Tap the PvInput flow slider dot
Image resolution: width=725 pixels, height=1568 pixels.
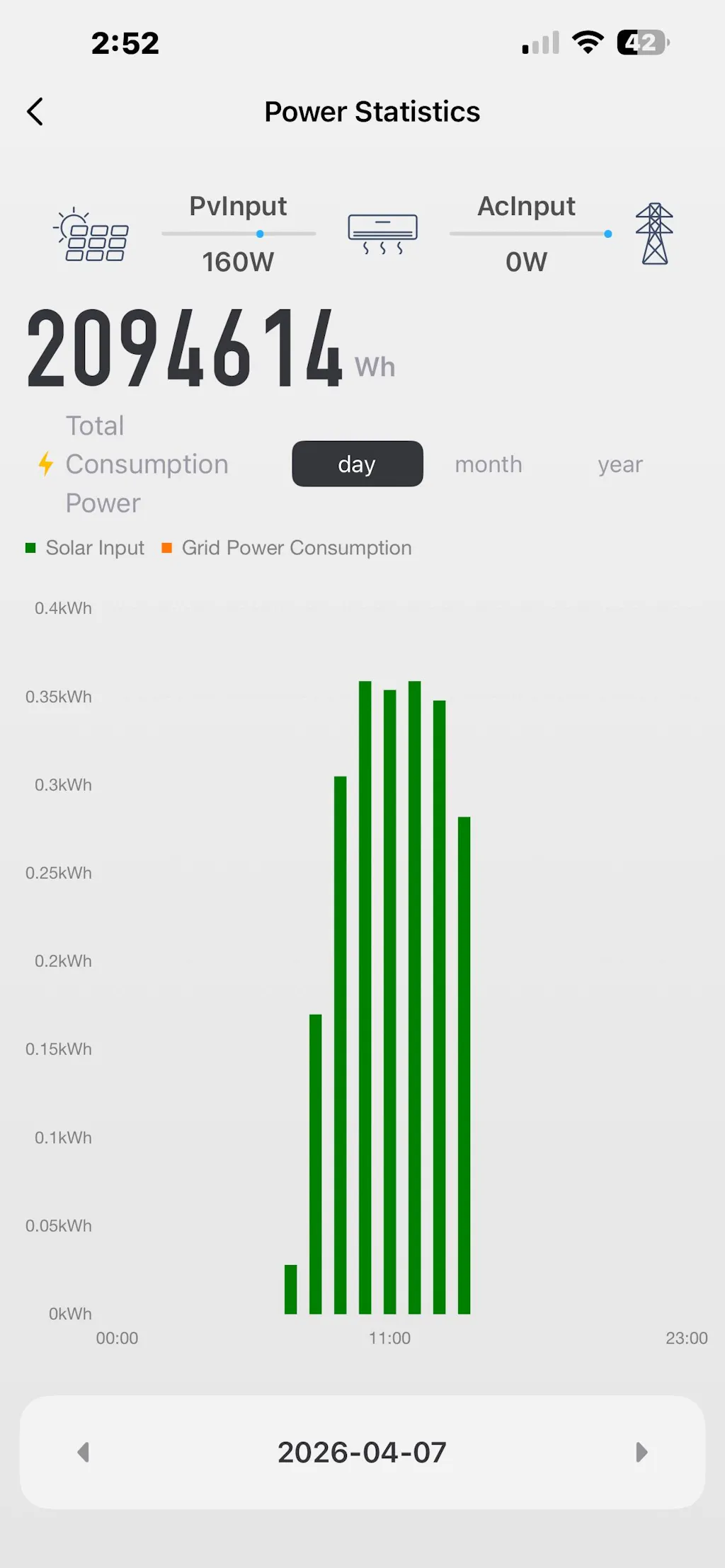pyautogui.click(x=261, y=234)
